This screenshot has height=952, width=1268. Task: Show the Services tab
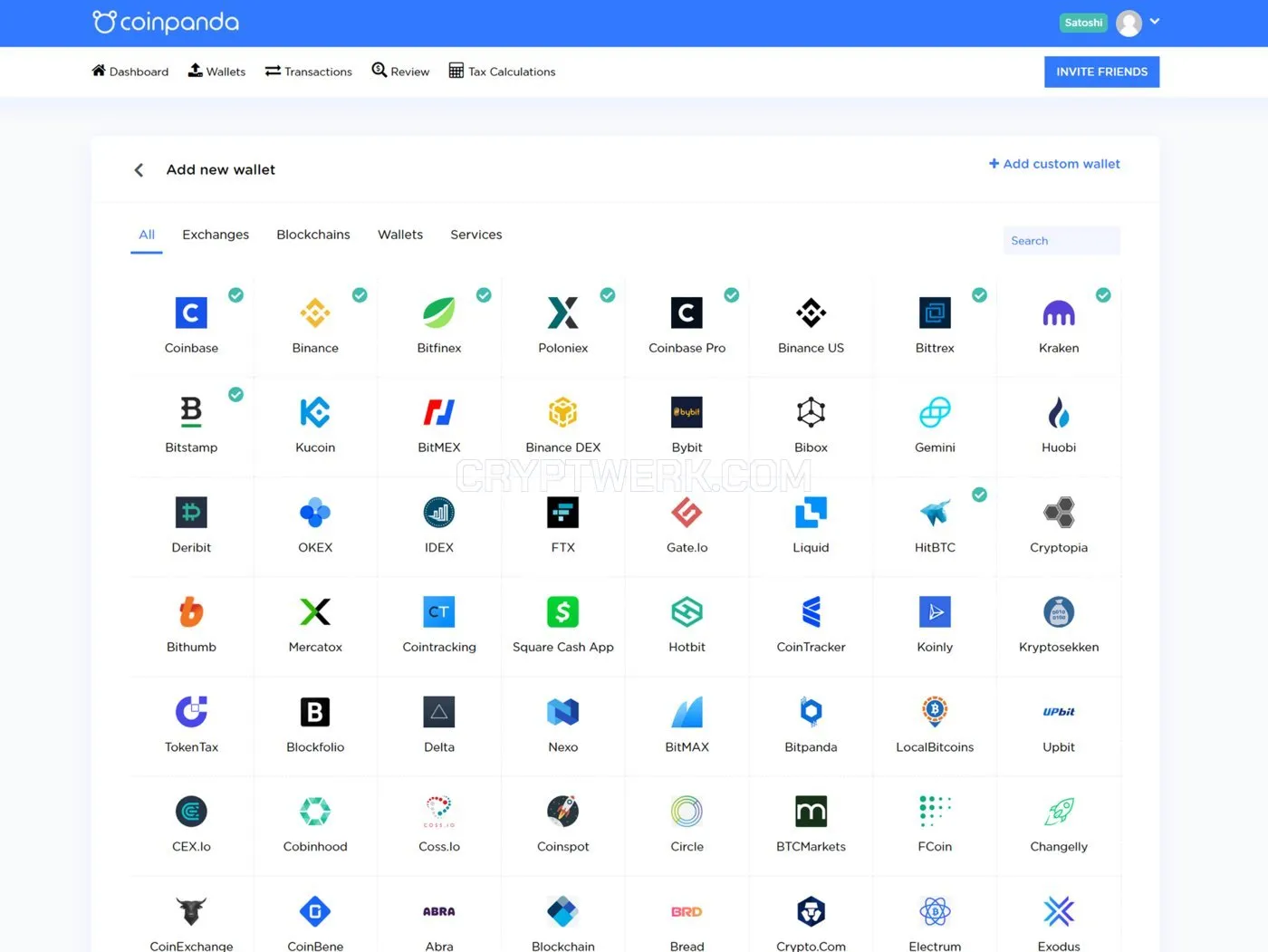476,235
